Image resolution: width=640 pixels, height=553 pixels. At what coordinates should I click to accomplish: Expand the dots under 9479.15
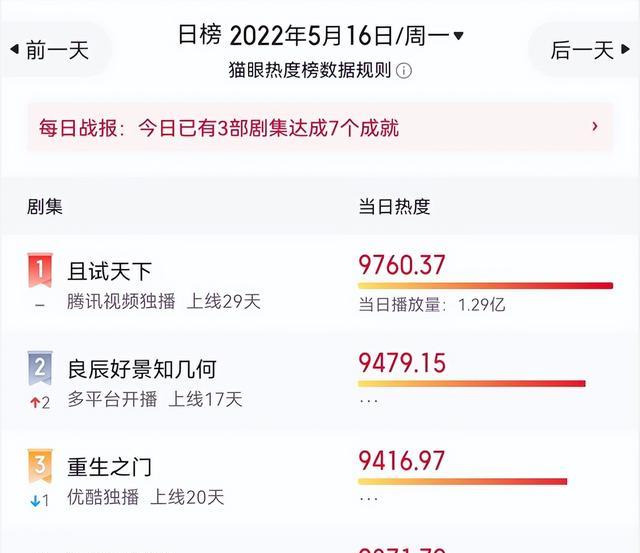click(x=369, y=402)
